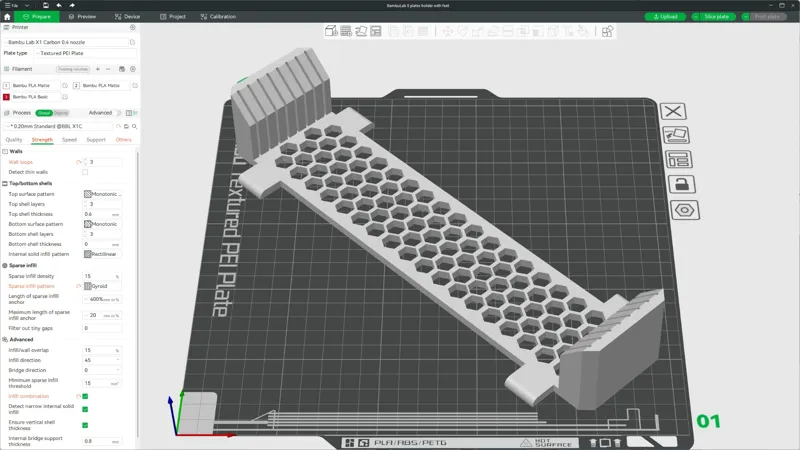Uncheck Detect narrow internal solid infill
Viewport: 800px width, 450px height.
pos(85,409)
